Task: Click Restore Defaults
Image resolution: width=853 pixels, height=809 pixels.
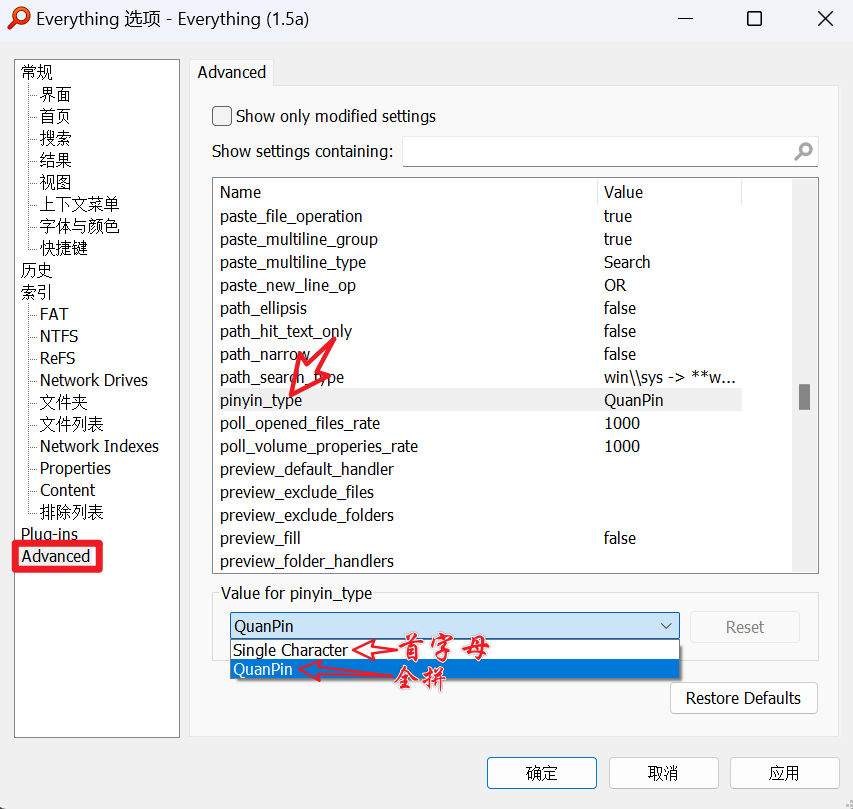Action: (x=743, y=698)
